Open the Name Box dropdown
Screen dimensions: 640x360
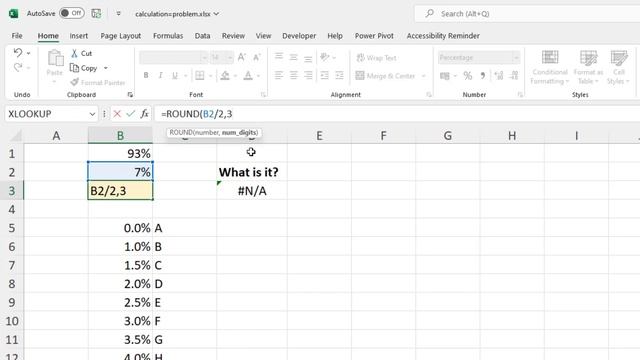[x=92, y=114]
